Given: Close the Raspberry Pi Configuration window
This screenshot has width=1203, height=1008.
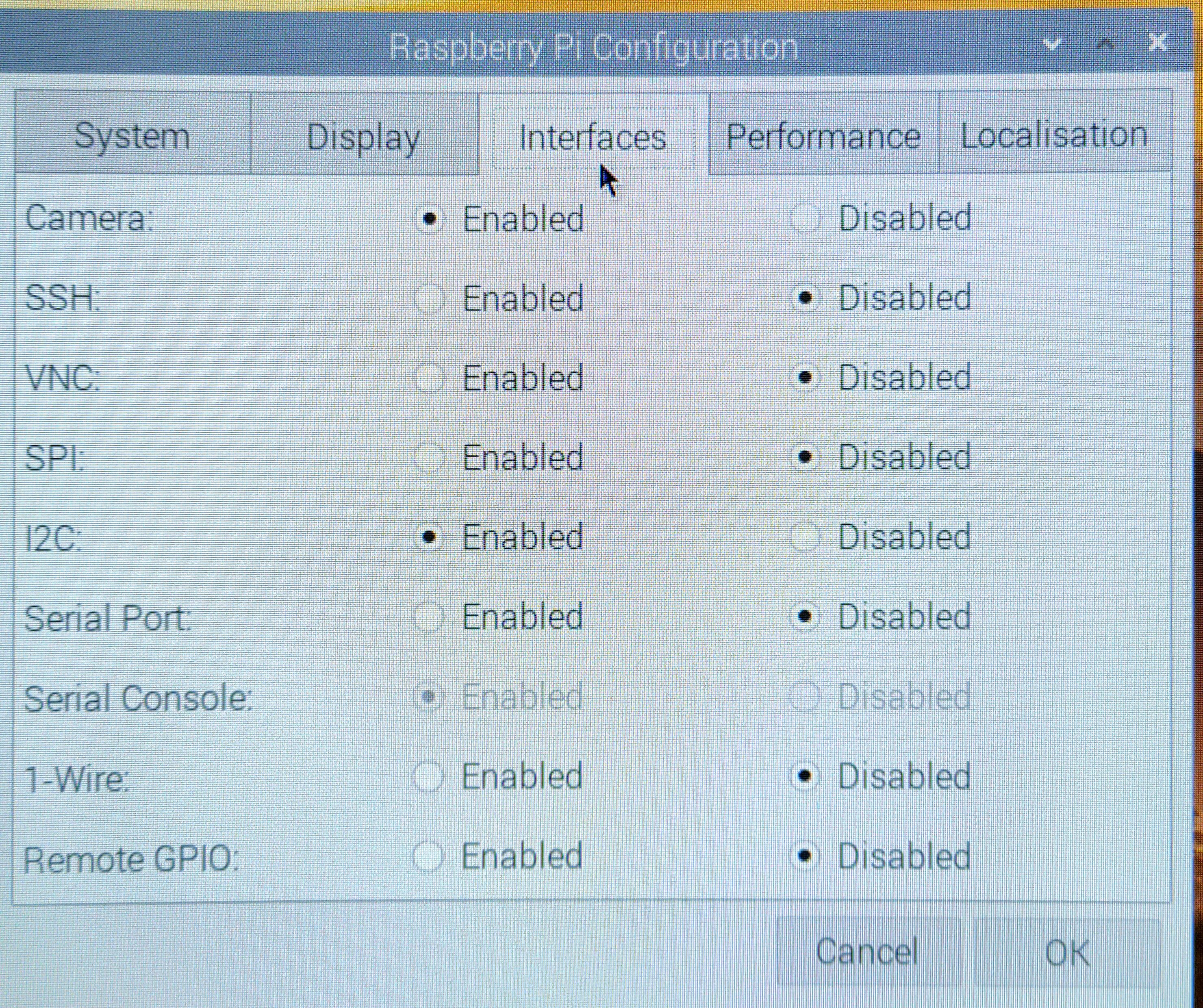Looking at the screenshot, I should (1158, 42).
